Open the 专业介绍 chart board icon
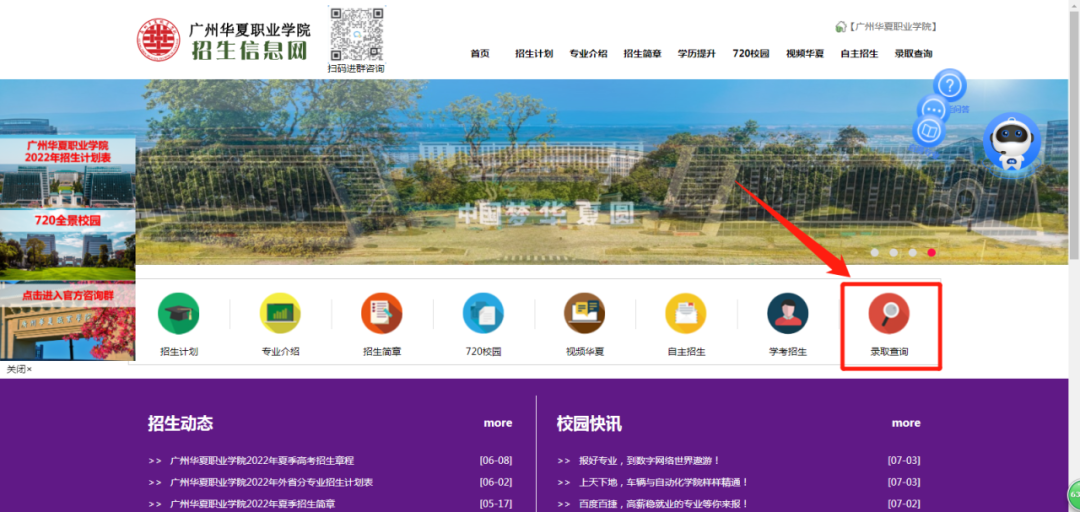This screenshot has width=1080, height=512. pos(280,314)
